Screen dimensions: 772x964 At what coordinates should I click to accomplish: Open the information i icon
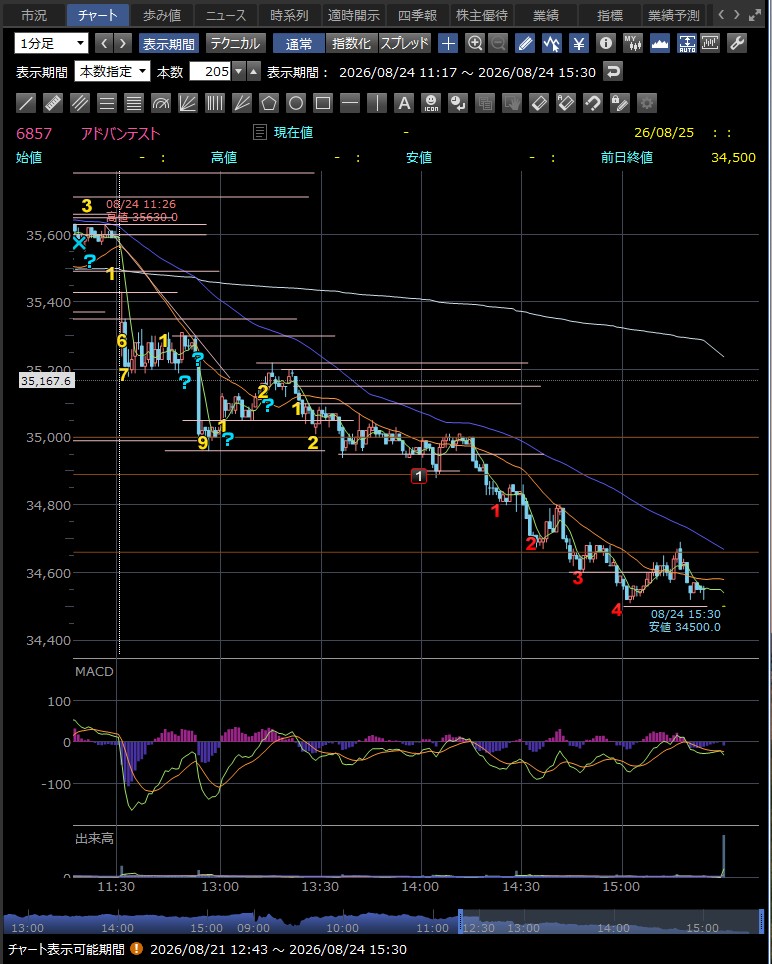[606, 43]
